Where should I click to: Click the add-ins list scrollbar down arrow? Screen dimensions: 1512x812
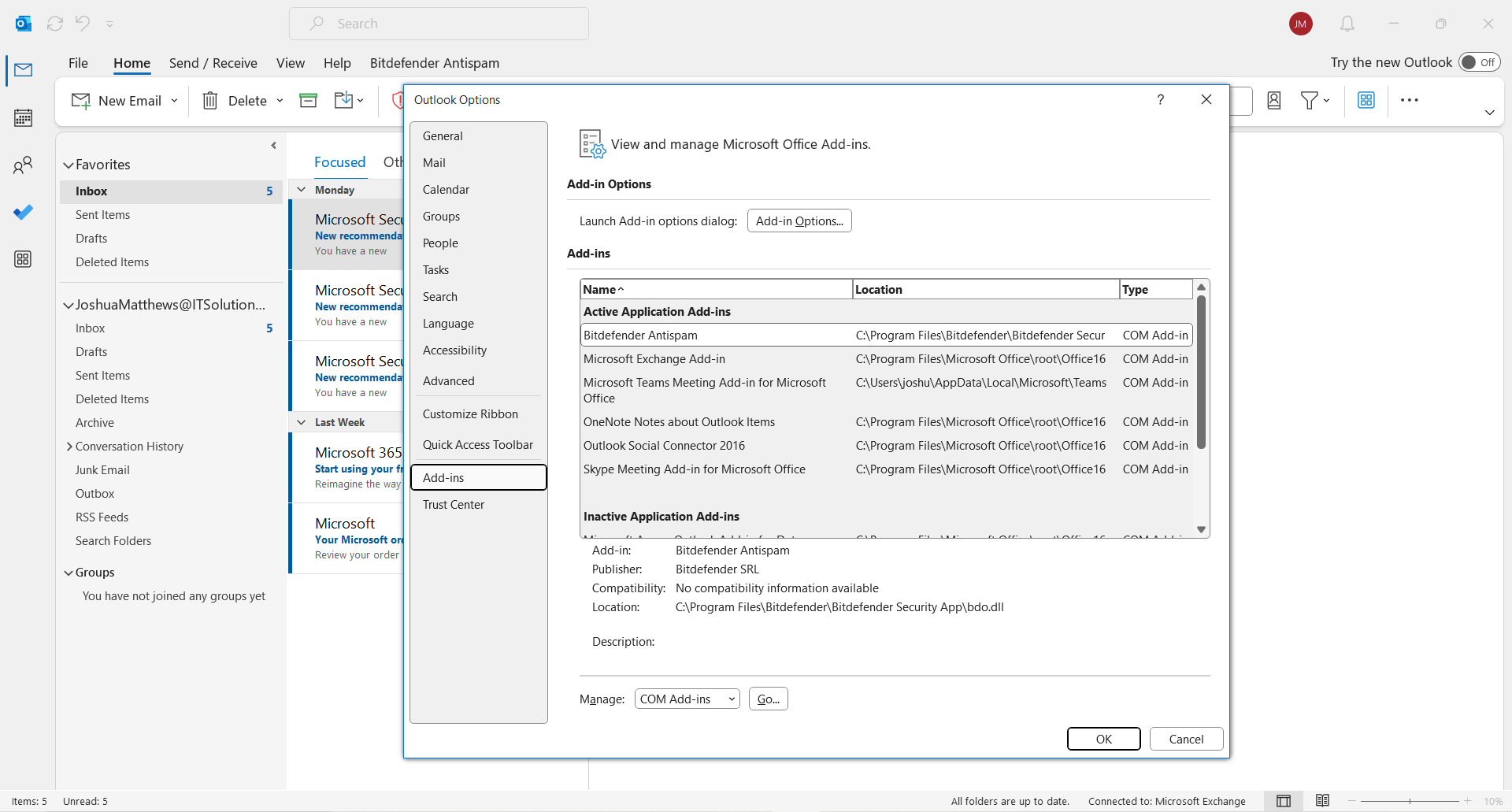(x=1201, y=529)
